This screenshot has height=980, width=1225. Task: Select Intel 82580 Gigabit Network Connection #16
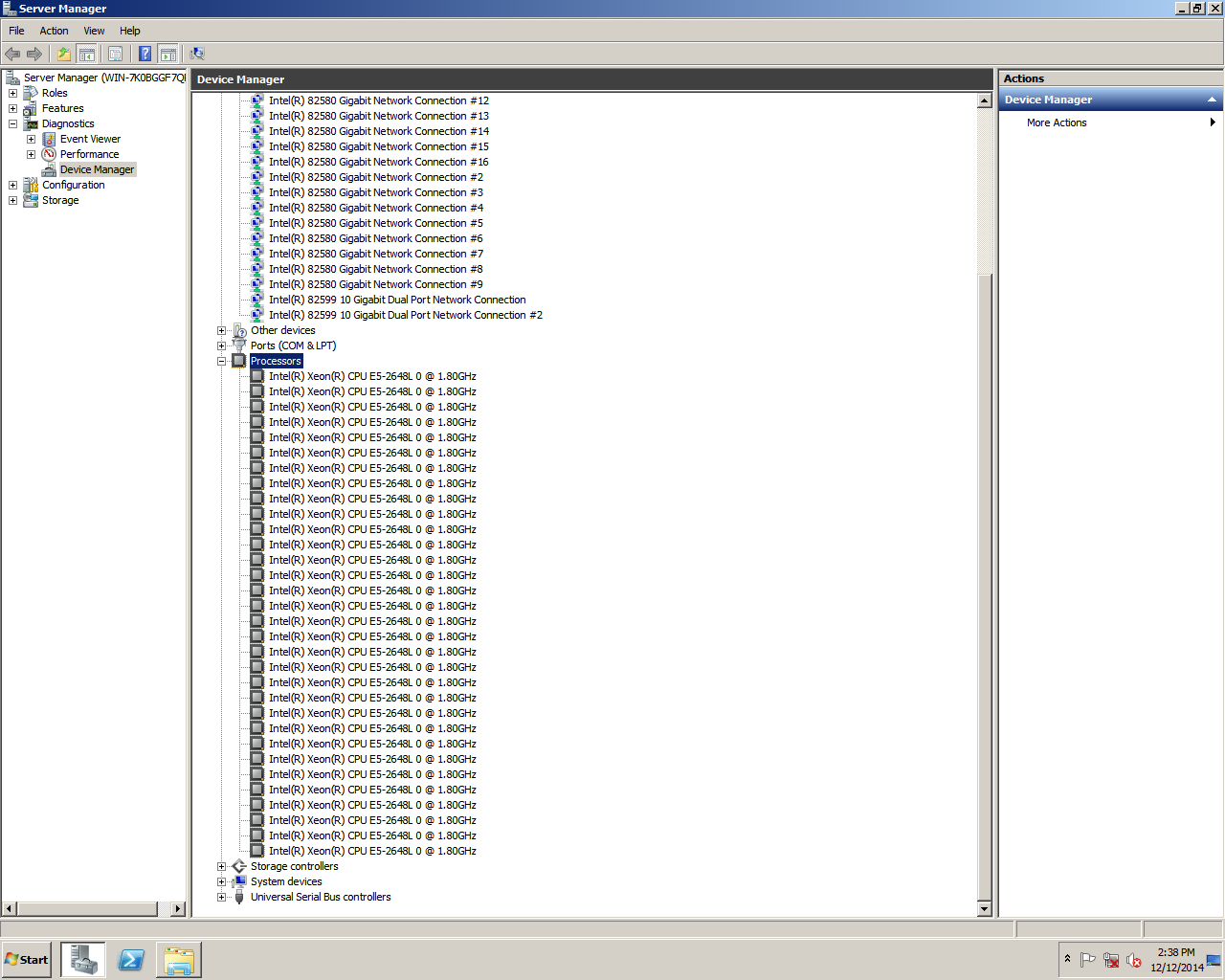(378, 162)
